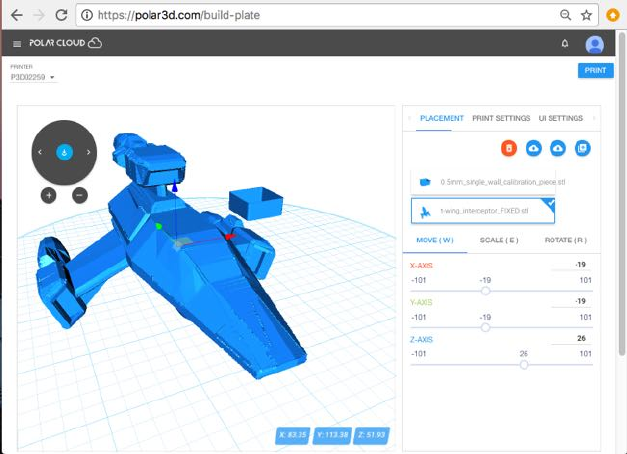Open the zoom magnifier in address bar
The width and height of the screenshot is (627, 454).
pyautogui.click(x=565, y=15)
